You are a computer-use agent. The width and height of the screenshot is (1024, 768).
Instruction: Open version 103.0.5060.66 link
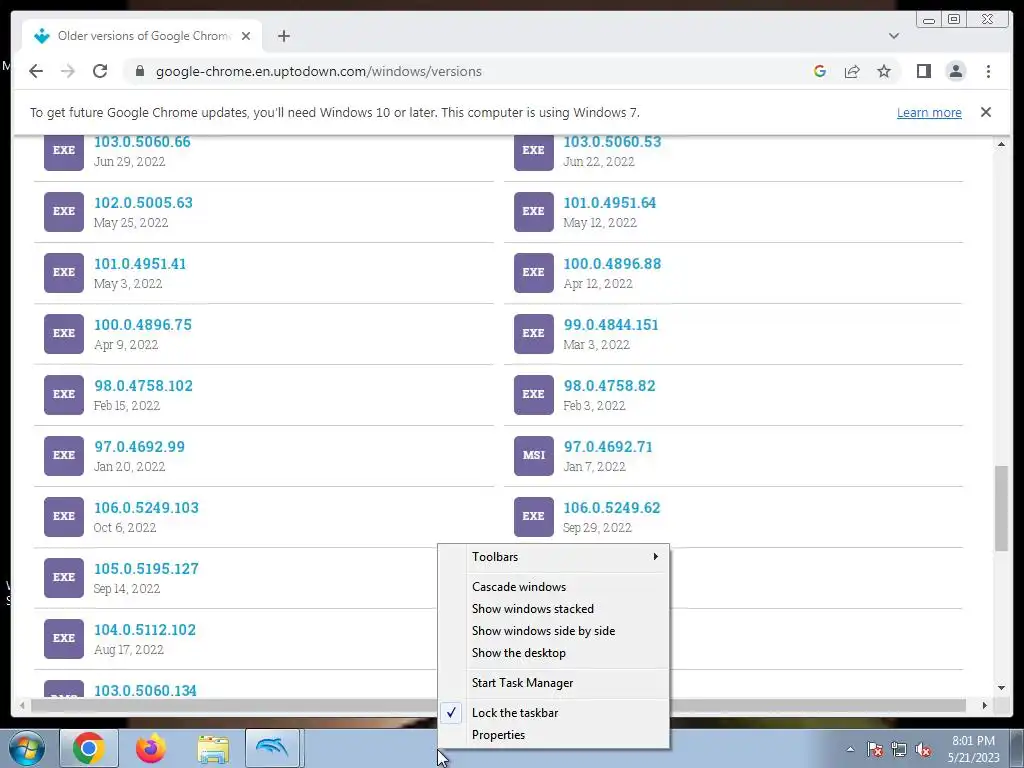pos(142,142)
